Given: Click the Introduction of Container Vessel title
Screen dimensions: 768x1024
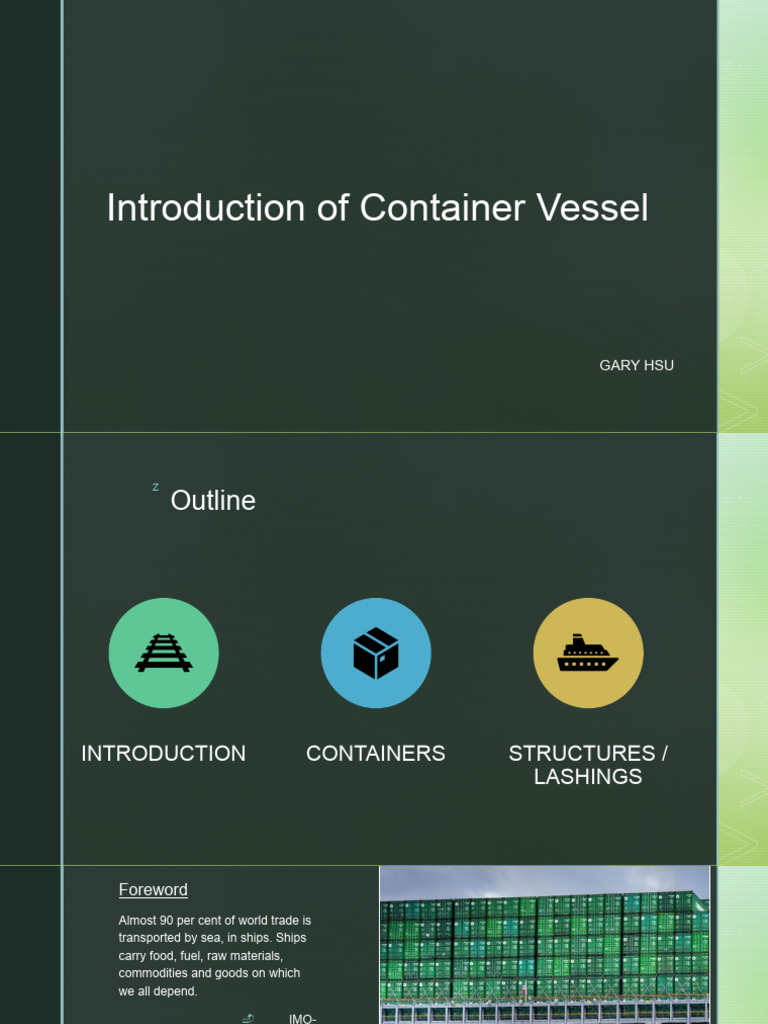Looking at the screenshot, I should click(x=377, y=208).
